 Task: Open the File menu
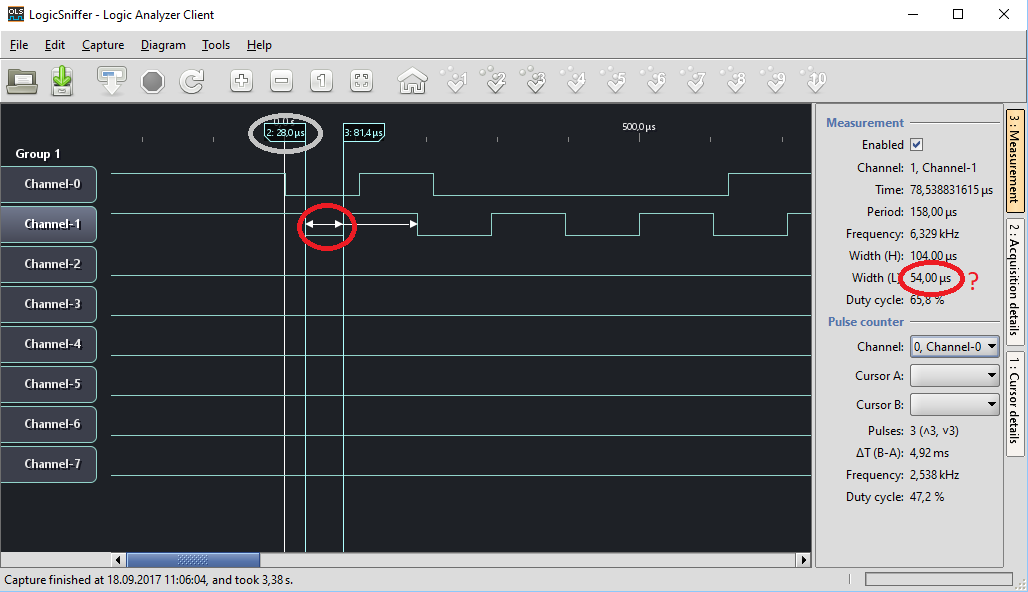tap(19, 45)
